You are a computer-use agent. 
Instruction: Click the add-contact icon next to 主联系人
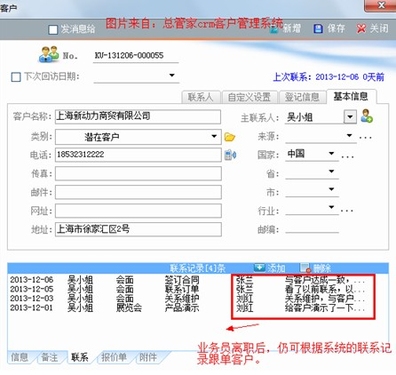click(367, 116)
